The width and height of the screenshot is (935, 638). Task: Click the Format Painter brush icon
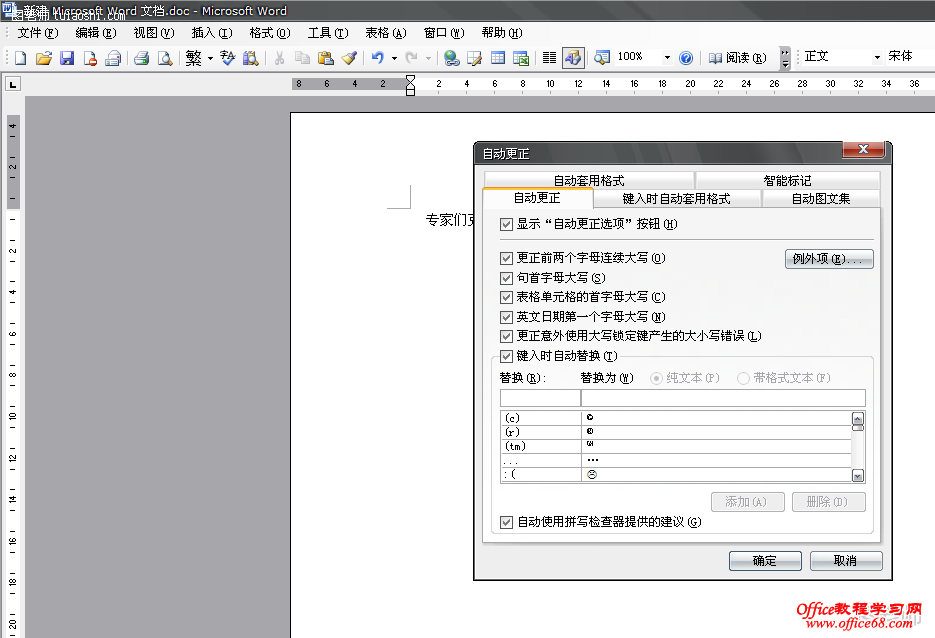[349, 58]
